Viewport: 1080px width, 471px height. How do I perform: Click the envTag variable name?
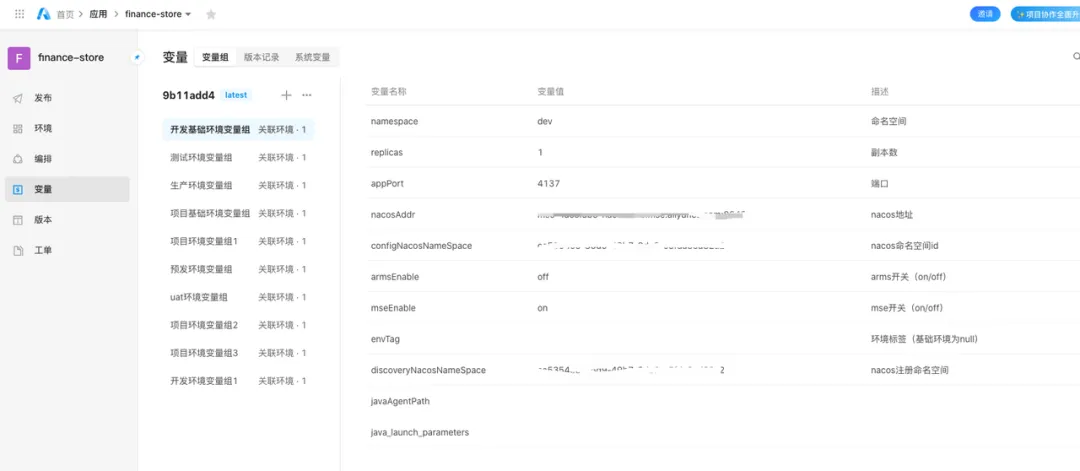(385, 339)
